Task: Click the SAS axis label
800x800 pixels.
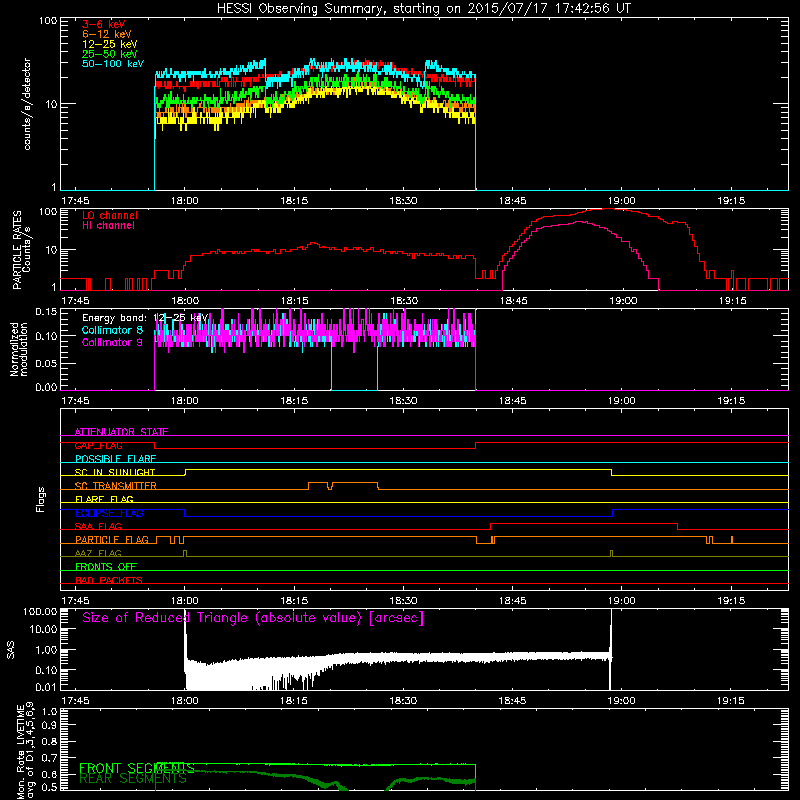Action: [x=10, y=650]
